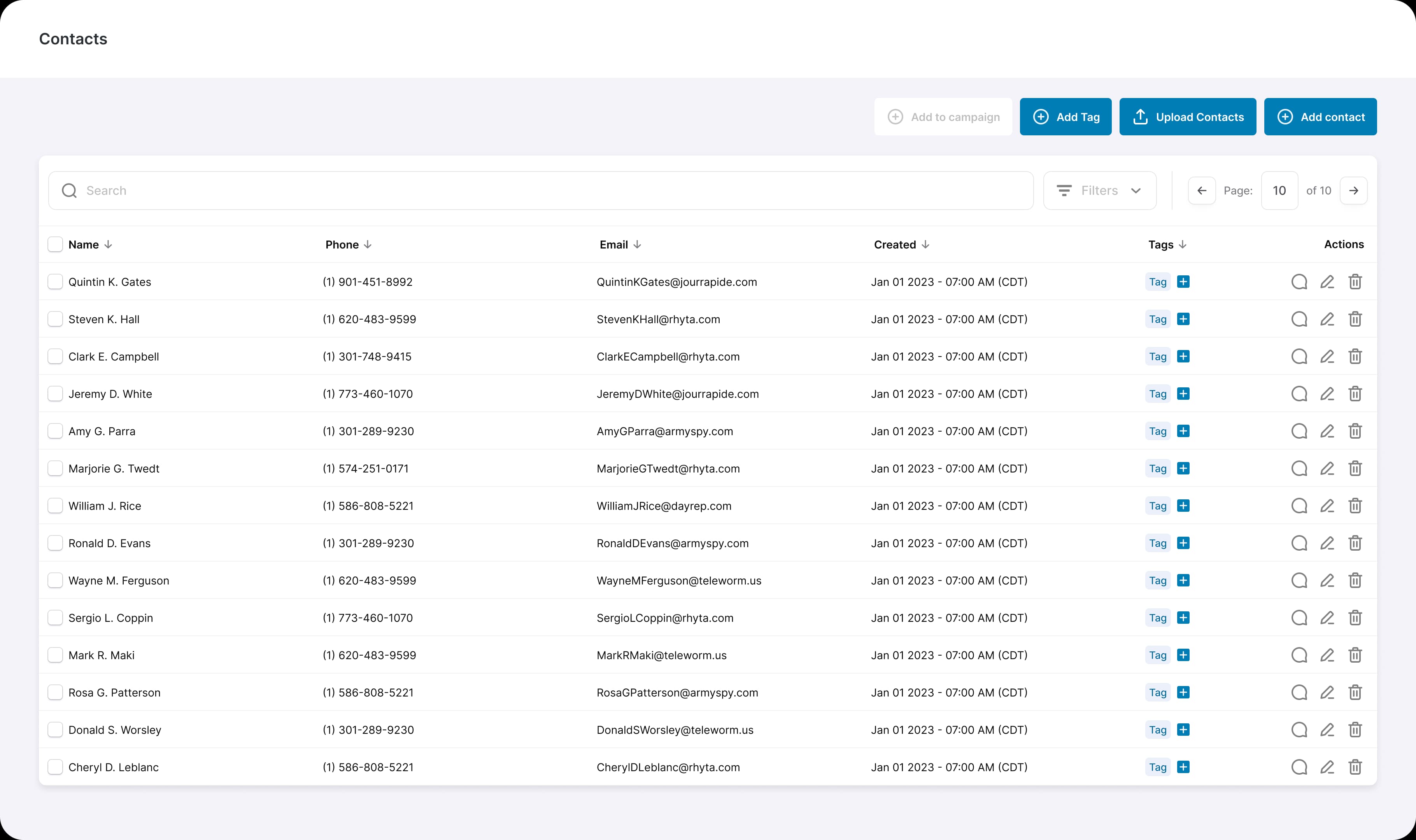Click the Add contact button

(x=1320, y=117)
